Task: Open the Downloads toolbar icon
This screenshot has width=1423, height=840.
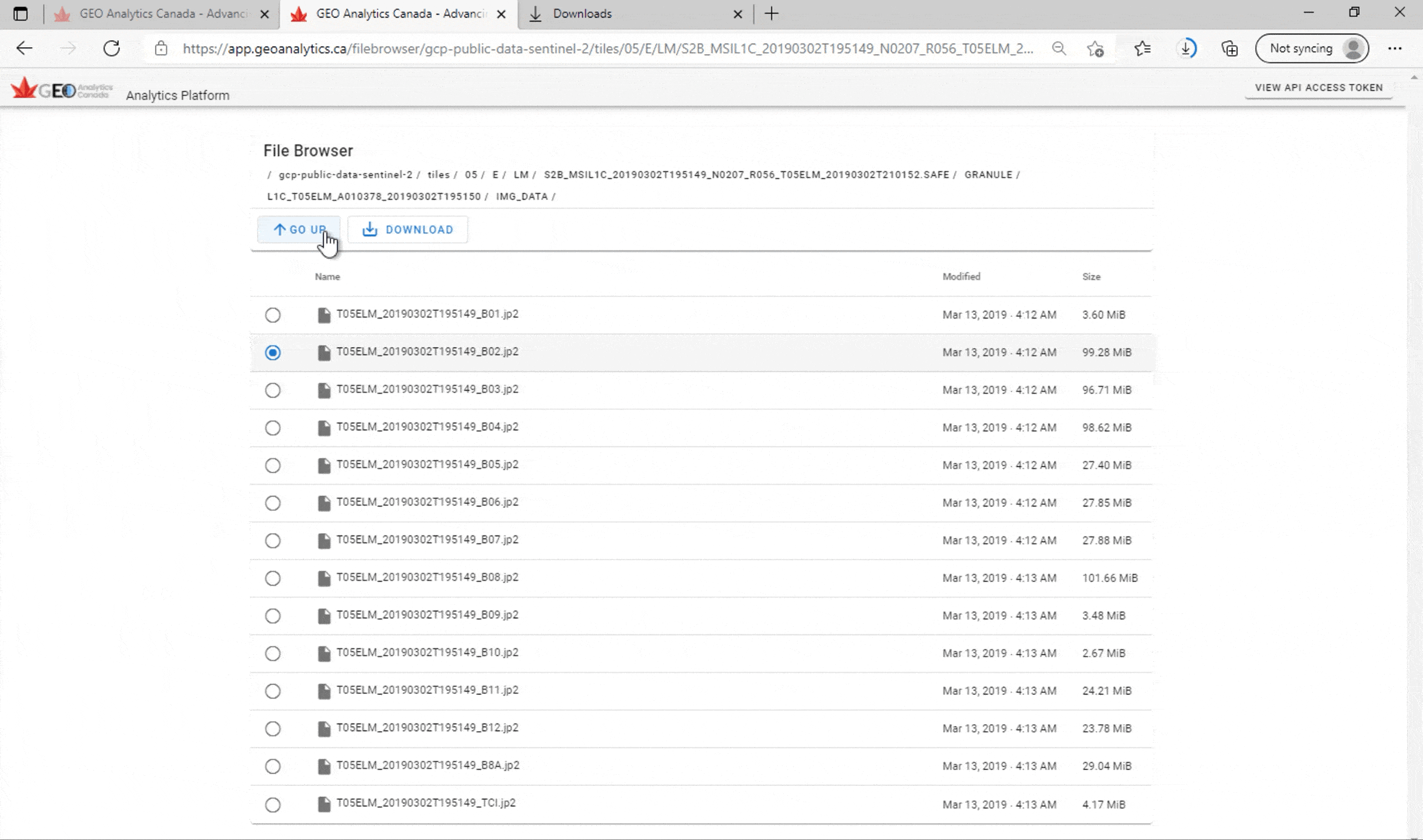Action: coord(1186,48)
